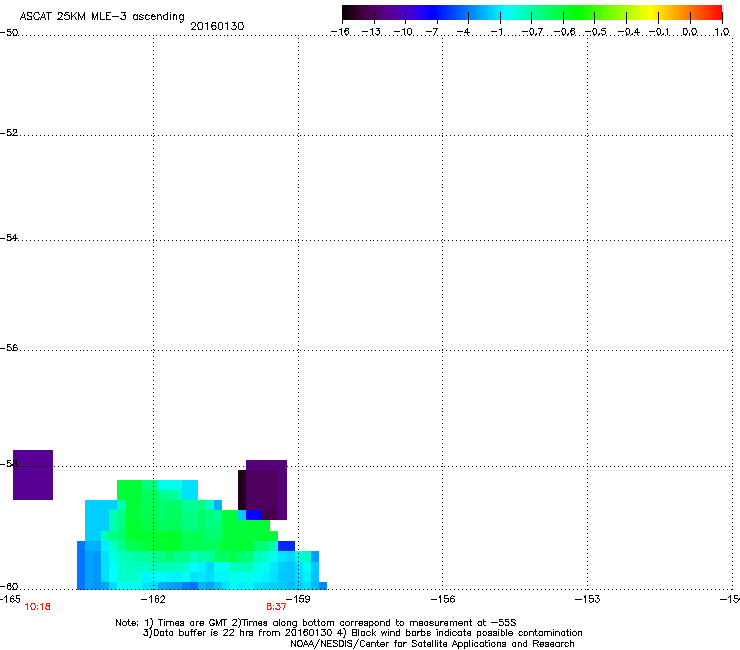
Task: Click the red time label 10:18
Action: 37,607
